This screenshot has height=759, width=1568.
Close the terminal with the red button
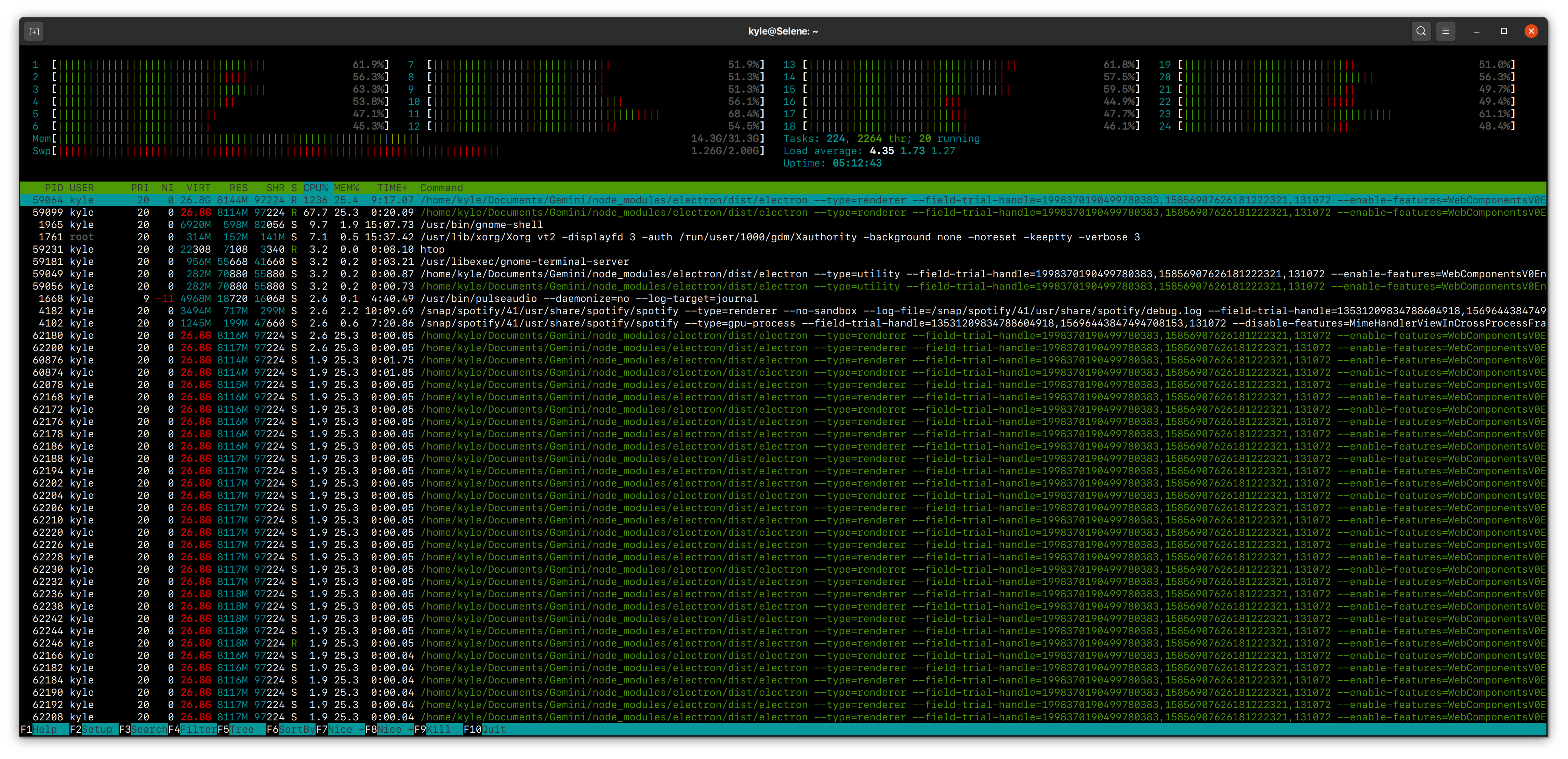pos(1531,31)
